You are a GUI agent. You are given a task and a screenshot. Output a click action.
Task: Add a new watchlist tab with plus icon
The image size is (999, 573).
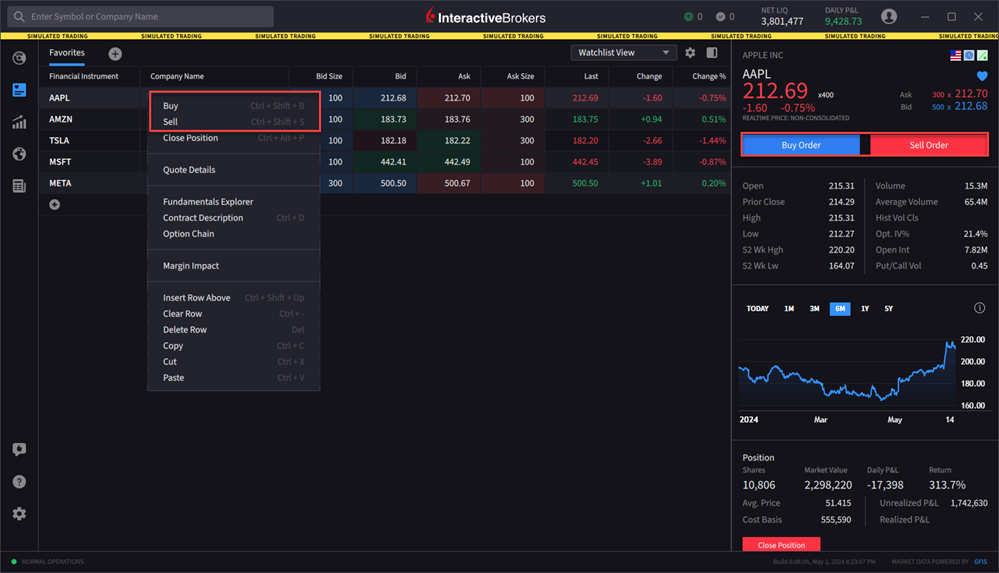115,54
